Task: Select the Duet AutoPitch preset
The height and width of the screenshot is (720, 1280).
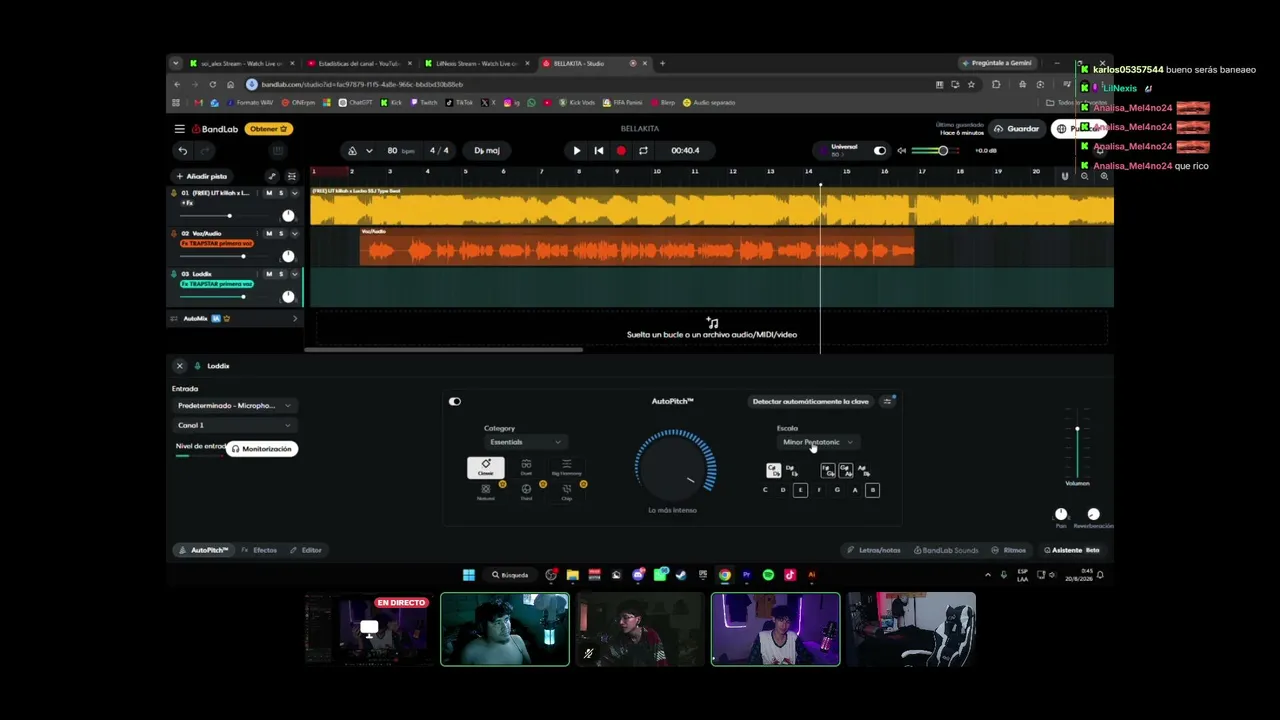Action: coord(526,467)
